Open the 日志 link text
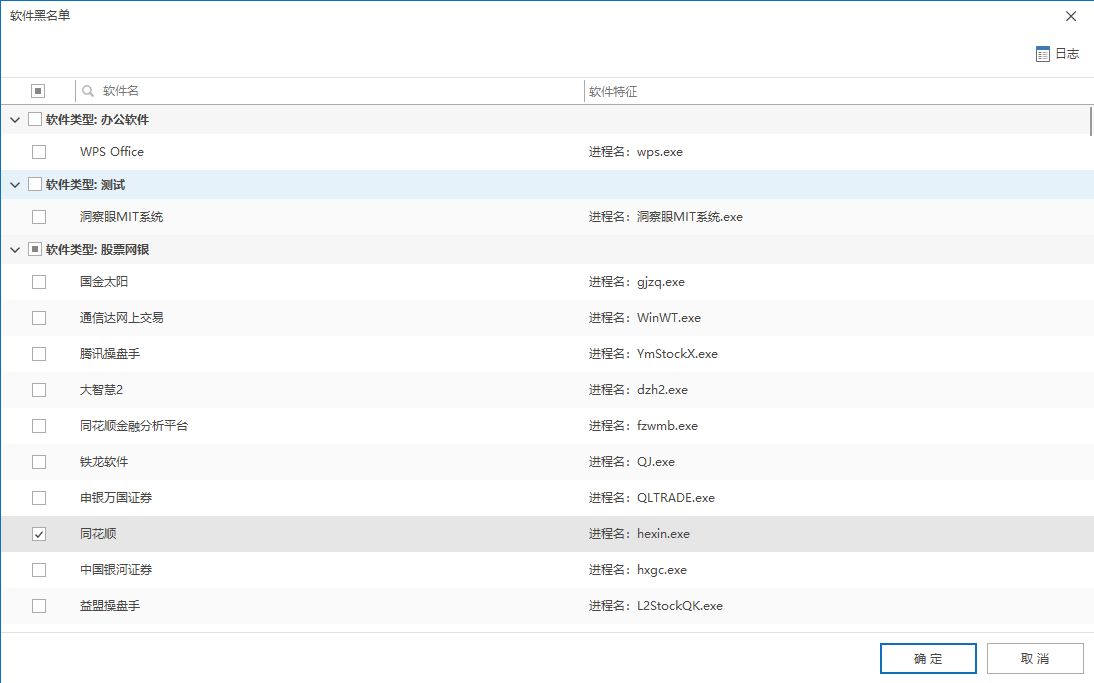 pyautogui.click(x=1067, y=54)
